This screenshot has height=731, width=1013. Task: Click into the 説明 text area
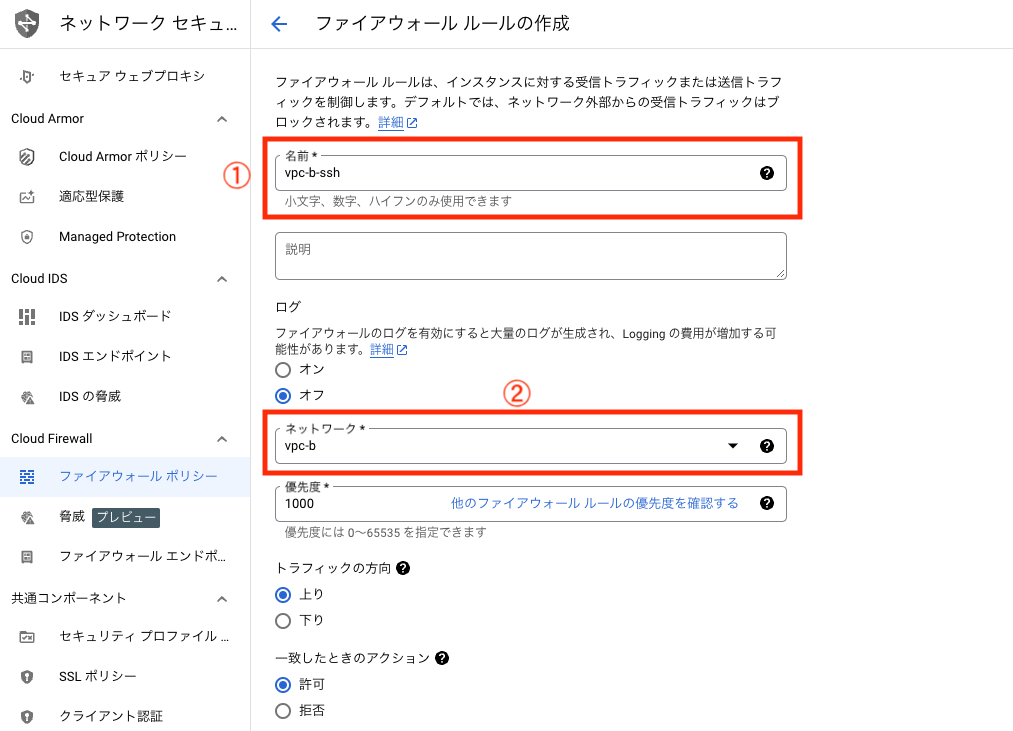530,256
